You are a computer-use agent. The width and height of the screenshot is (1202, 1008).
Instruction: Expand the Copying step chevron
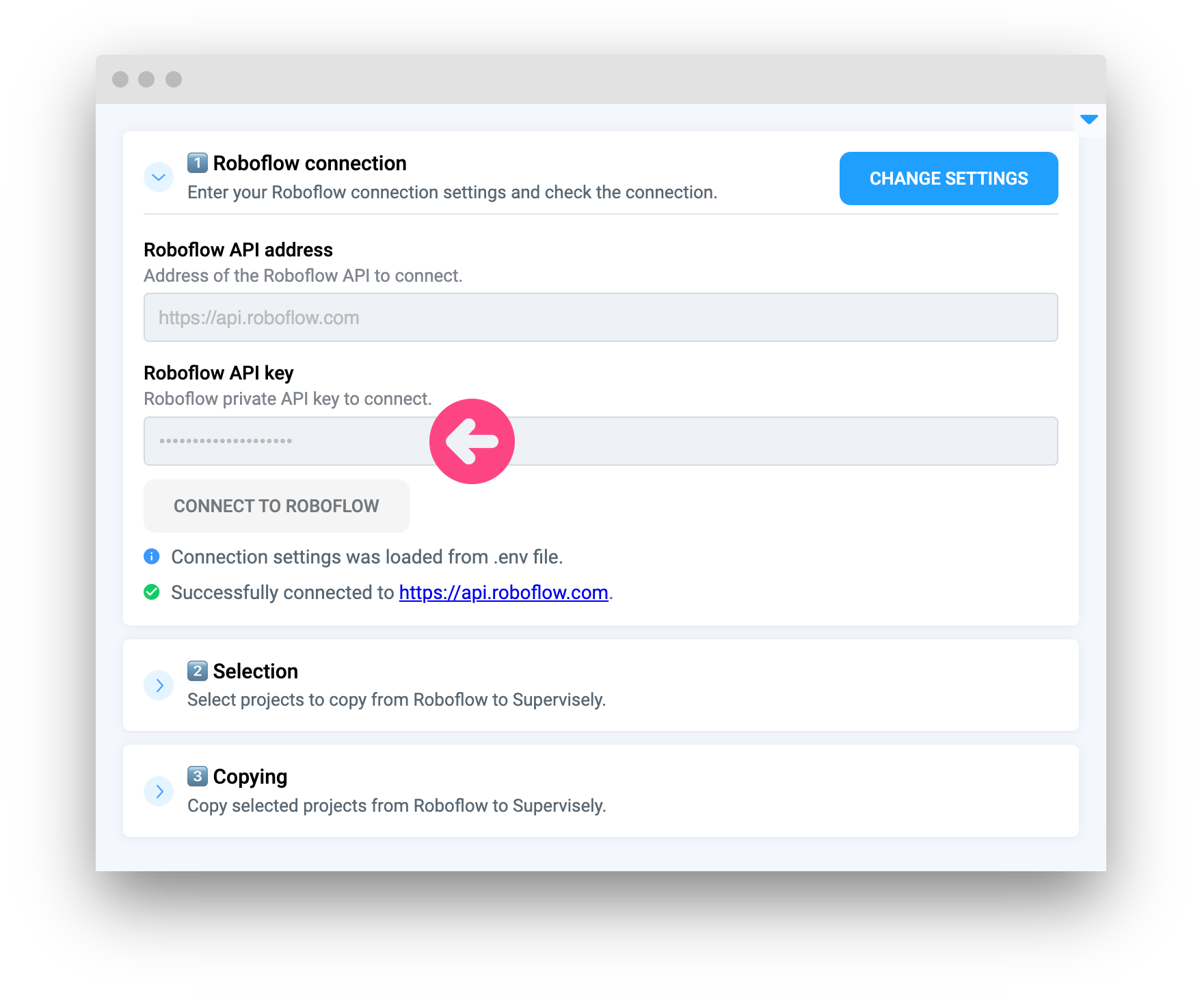pos(159,791)
